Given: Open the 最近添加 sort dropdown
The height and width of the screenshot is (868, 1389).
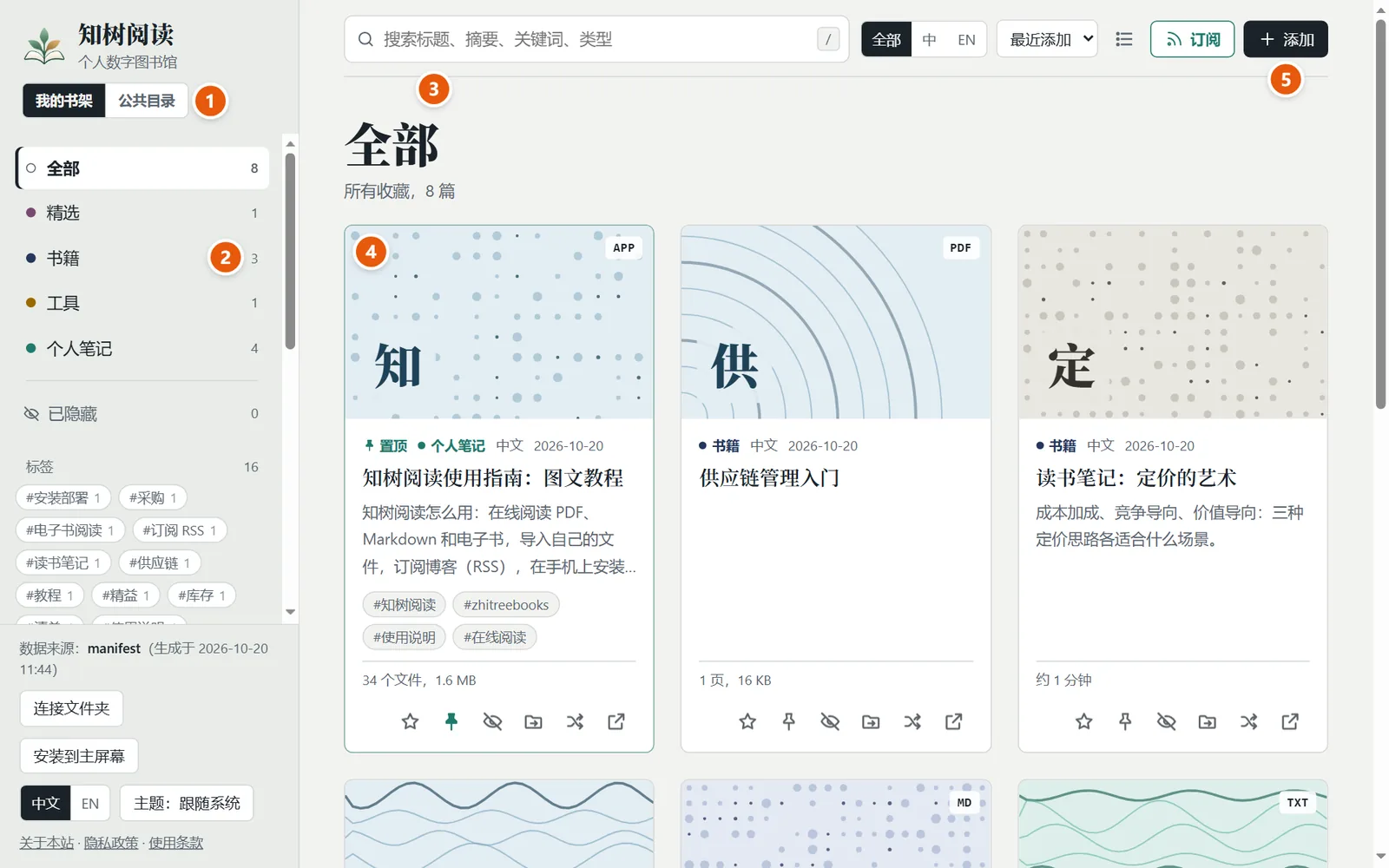Looking at the screenshot, I should point(1047,39).
